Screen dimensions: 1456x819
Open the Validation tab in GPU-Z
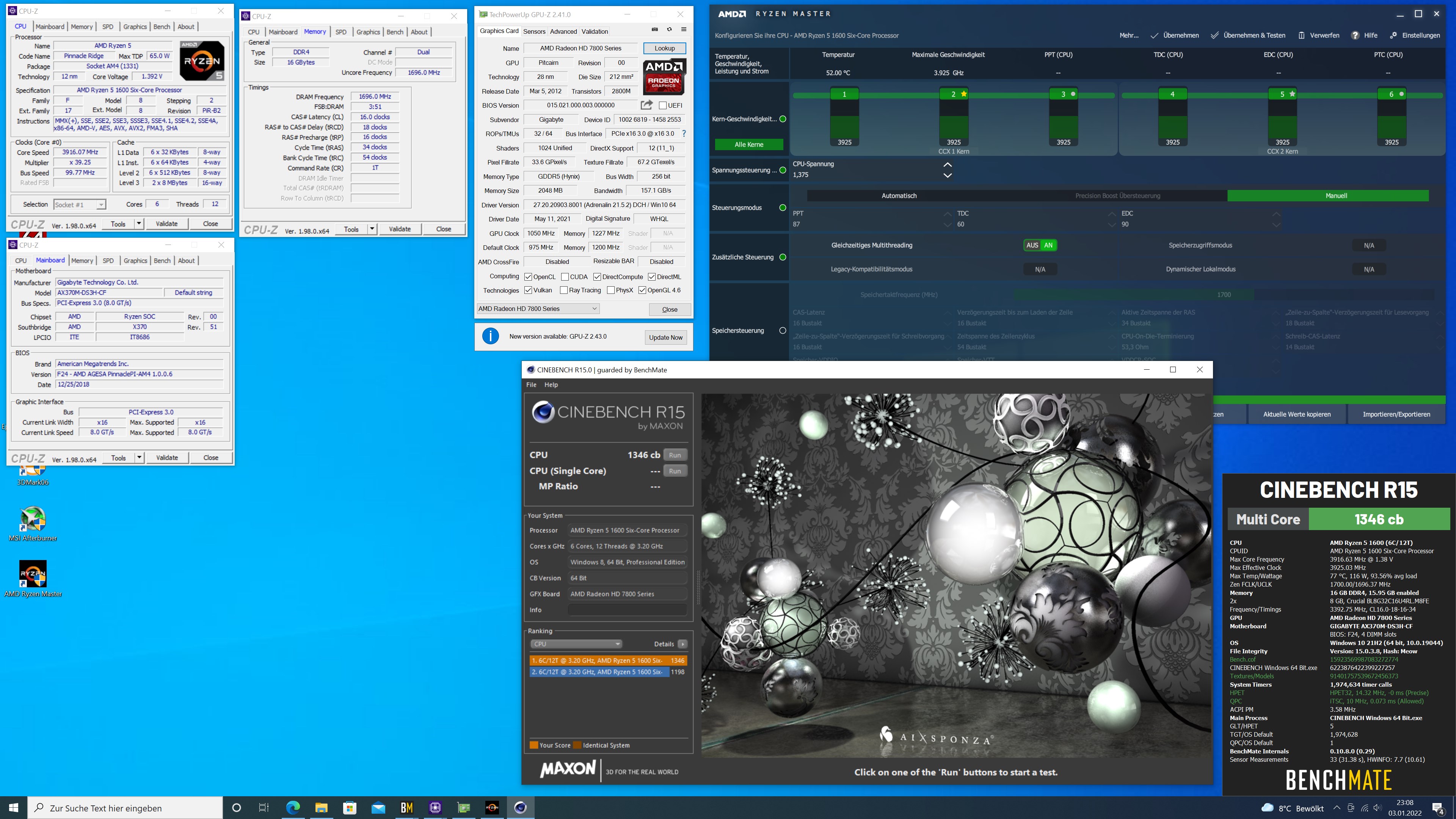pyautogui.click(x=595, y=31)
